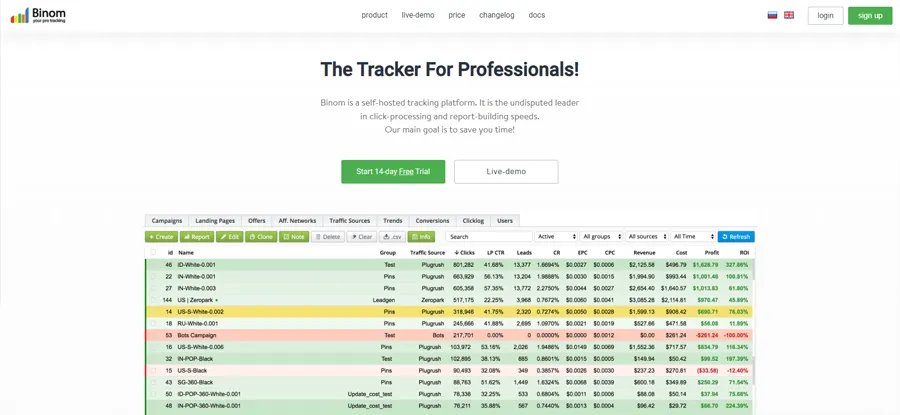Expand the All groups dropdown
900x415 pixels.
click(x=601, y=237)
